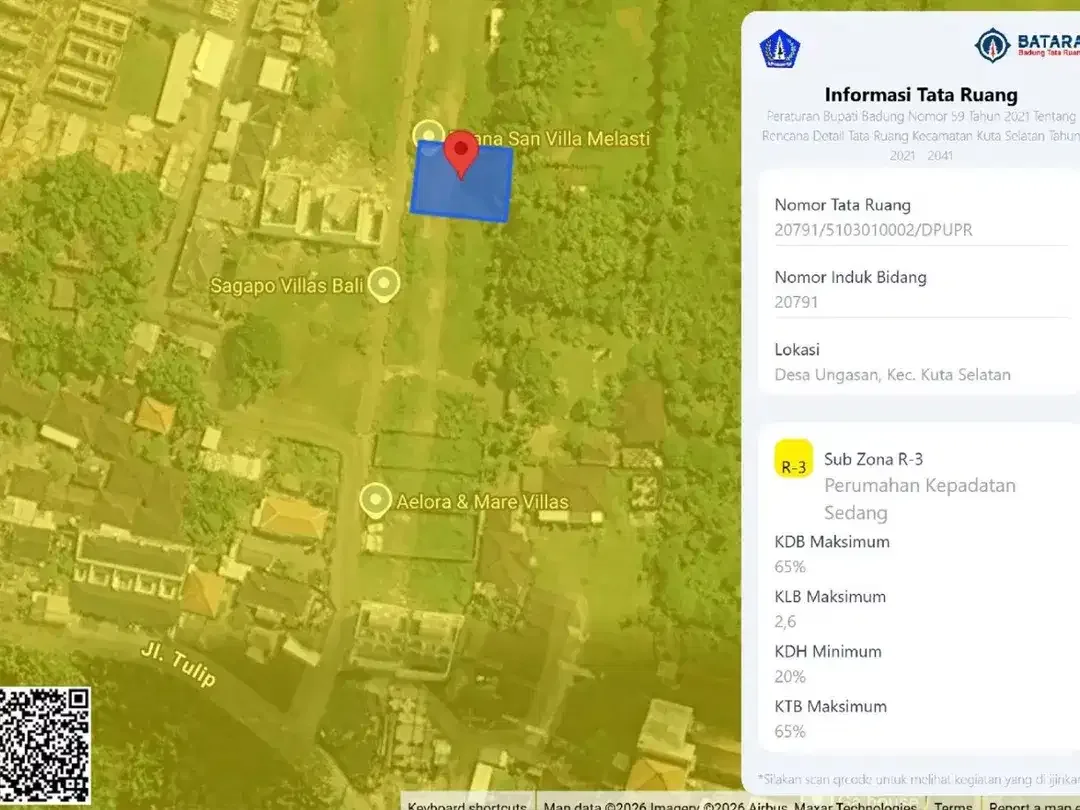Open Keyboard shortcuts in map footer
Viewport: 1080px width, 810px height.
[x=467, y=804]
